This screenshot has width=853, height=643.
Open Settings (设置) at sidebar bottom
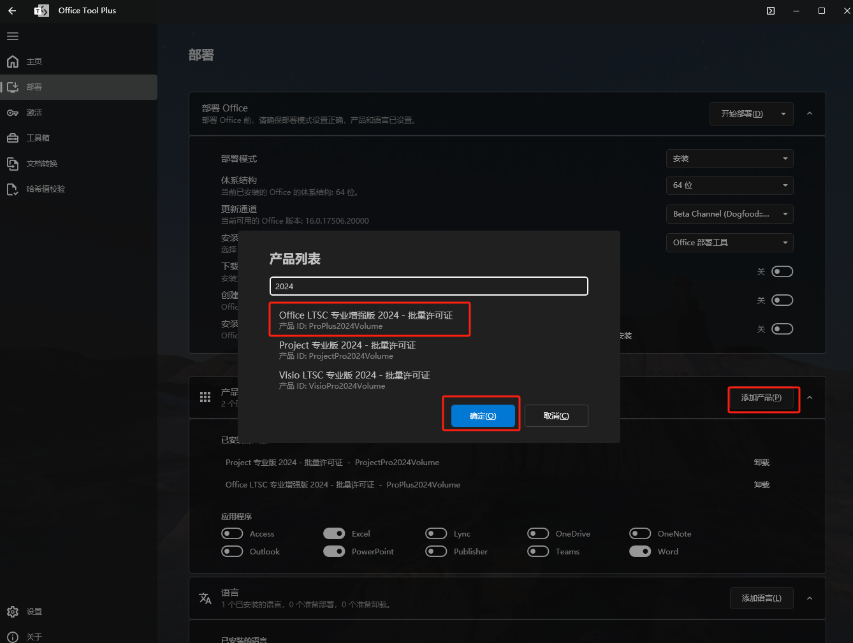point(79,611)
